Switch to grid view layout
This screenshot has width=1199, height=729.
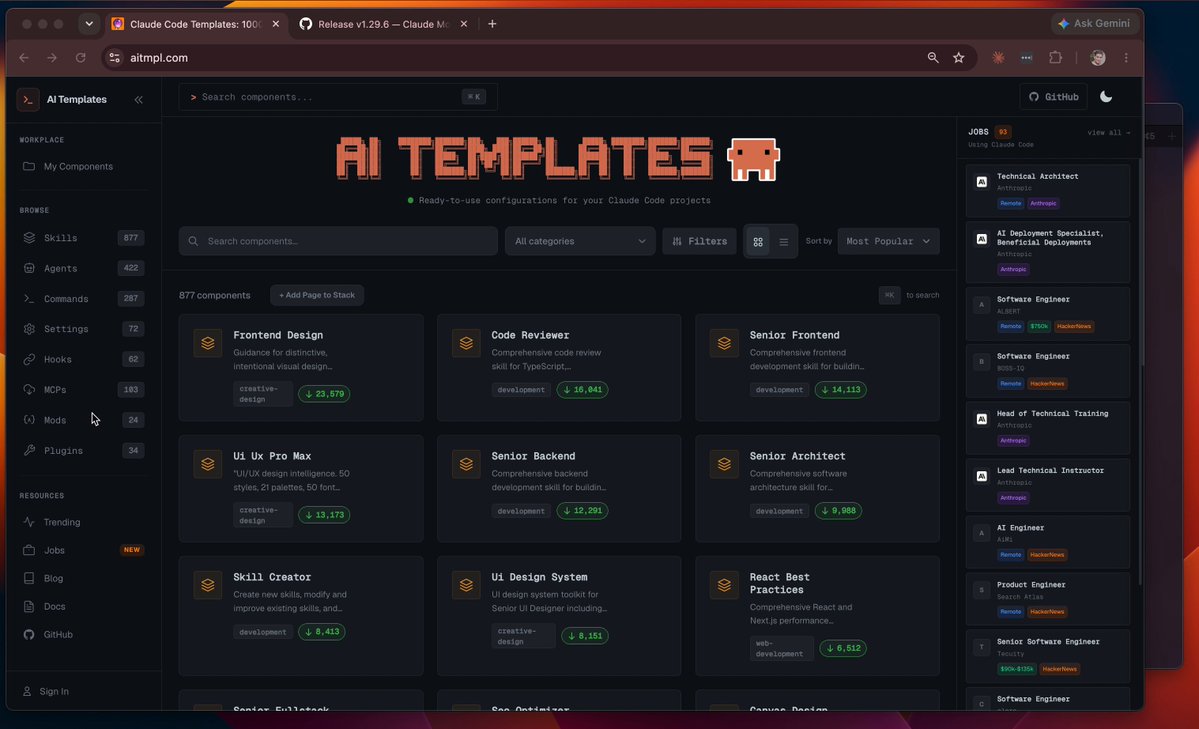point(758,242)
